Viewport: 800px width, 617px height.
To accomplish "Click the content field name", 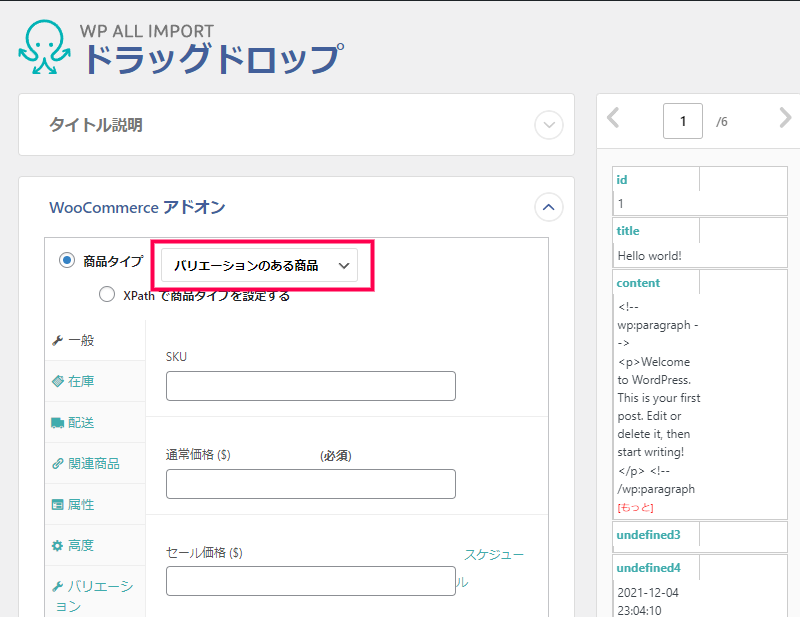I will click(638, 283).
